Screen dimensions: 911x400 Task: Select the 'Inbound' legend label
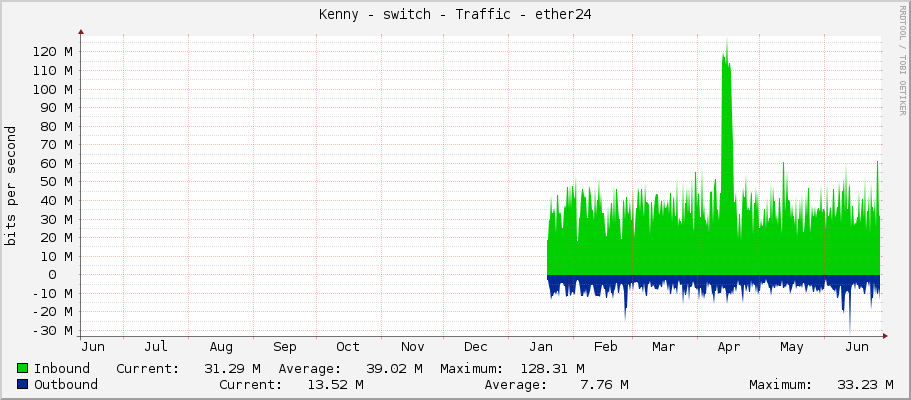pos(62,369)
